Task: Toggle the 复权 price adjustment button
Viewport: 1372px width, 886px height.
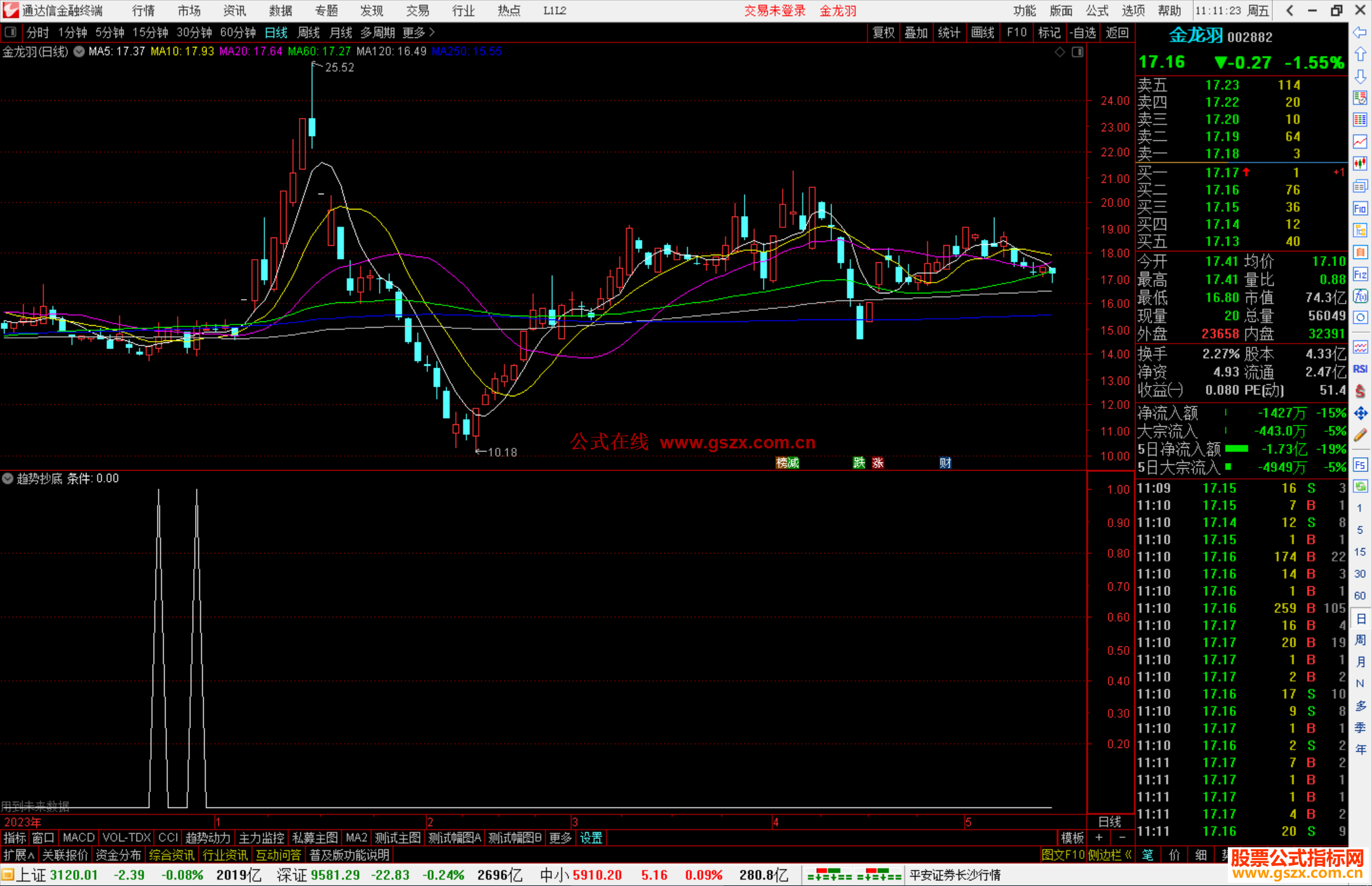Action: point(883,32)
